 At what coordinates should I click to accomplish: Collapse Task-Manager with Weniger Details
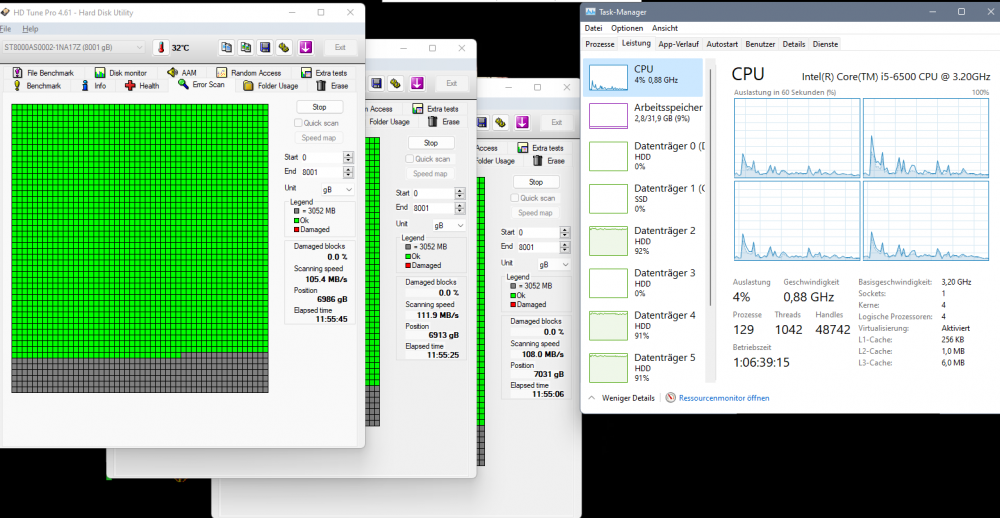point(621,398)
